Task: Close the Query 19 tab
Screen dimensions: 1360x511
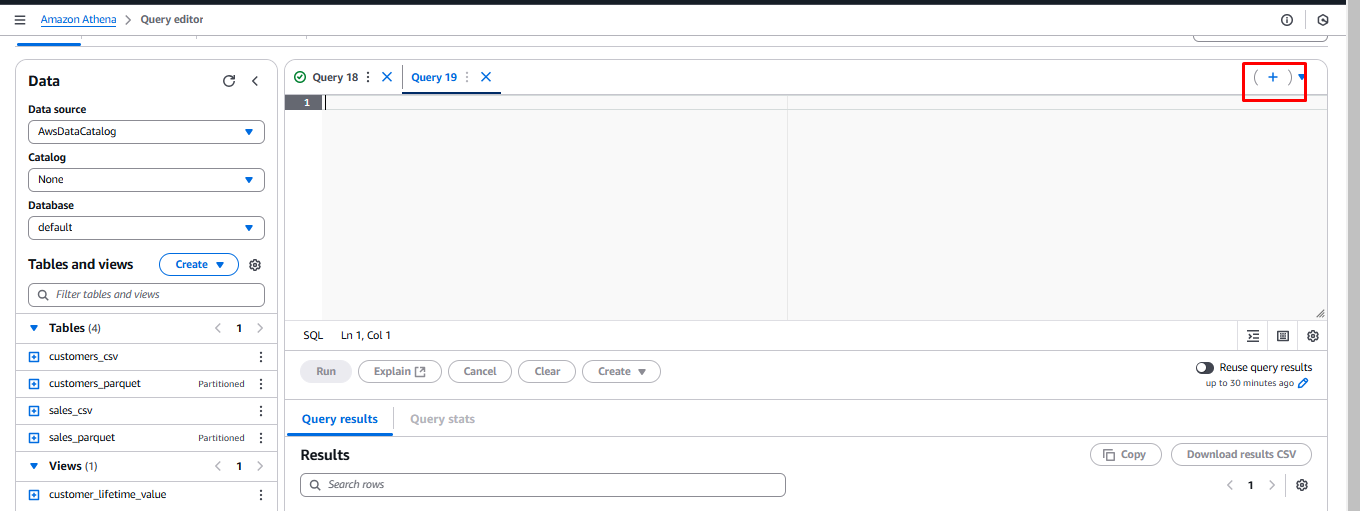Action: pyautogui.click(x=486, y=77)
